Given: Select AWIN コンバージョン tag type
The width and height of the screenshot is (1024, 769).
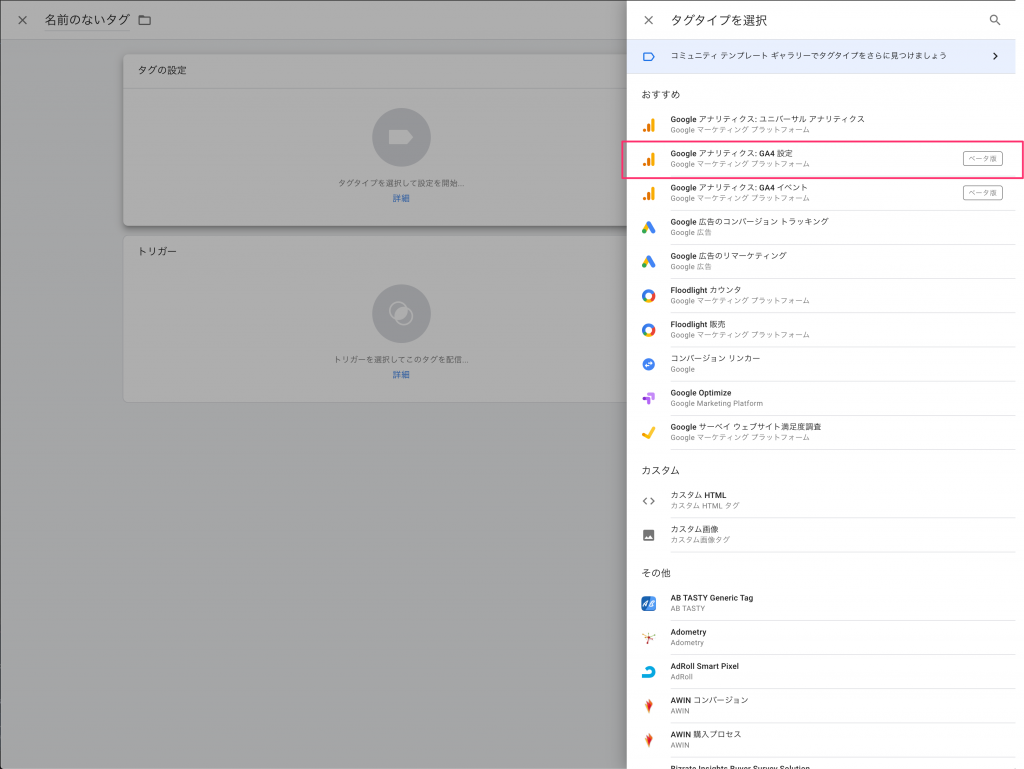Looking at the screenshot, I should [x=821, y=706].
